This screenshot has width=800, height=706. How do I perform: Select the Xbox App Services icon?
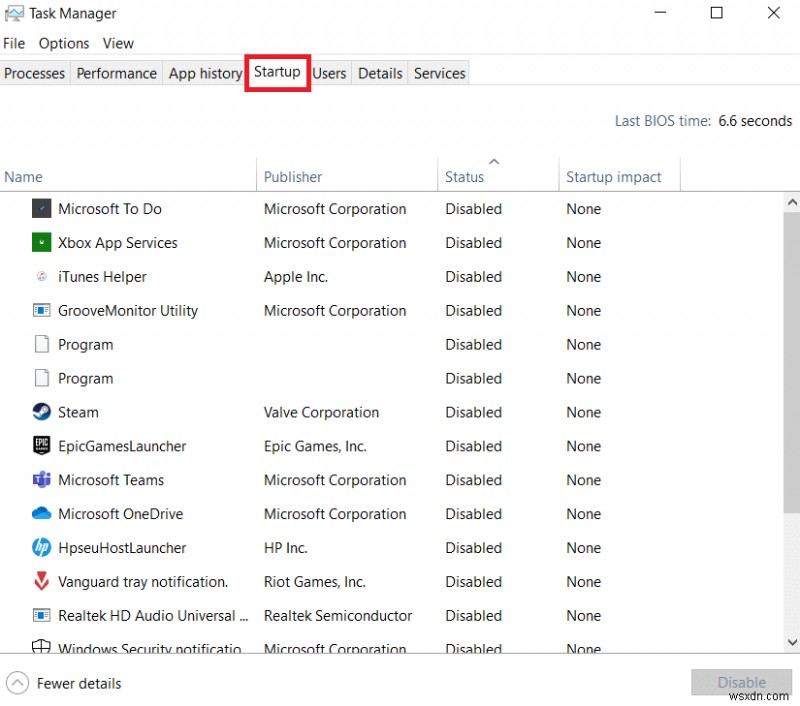coord(41,243)
